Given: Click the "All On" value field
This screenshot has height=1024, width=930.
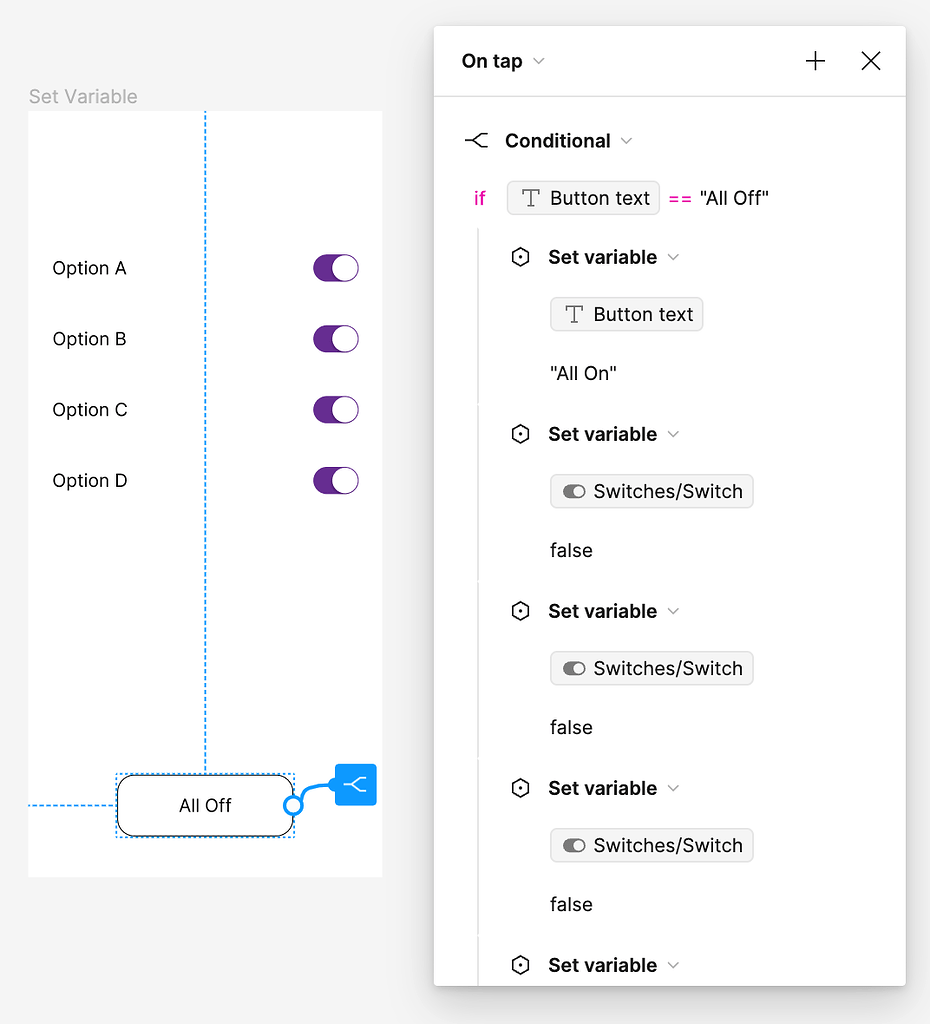Looking at the screenshot, I should [x=583, y=373].
